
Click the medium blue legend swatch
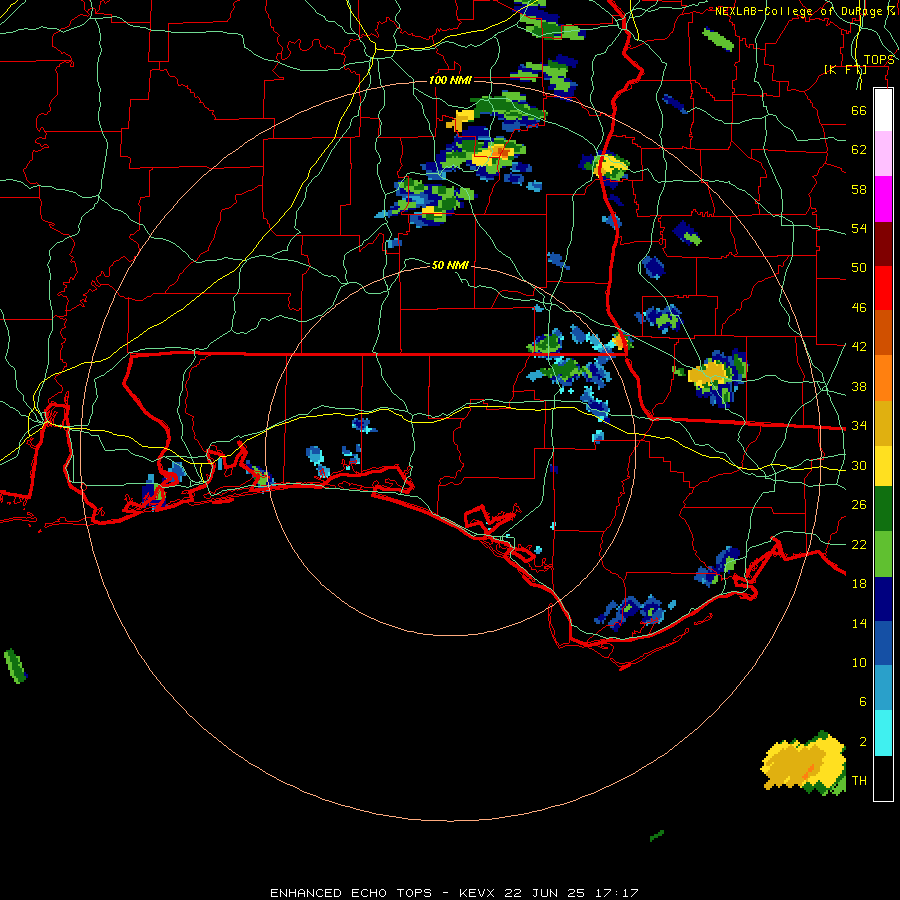click(x=883, y=643)
